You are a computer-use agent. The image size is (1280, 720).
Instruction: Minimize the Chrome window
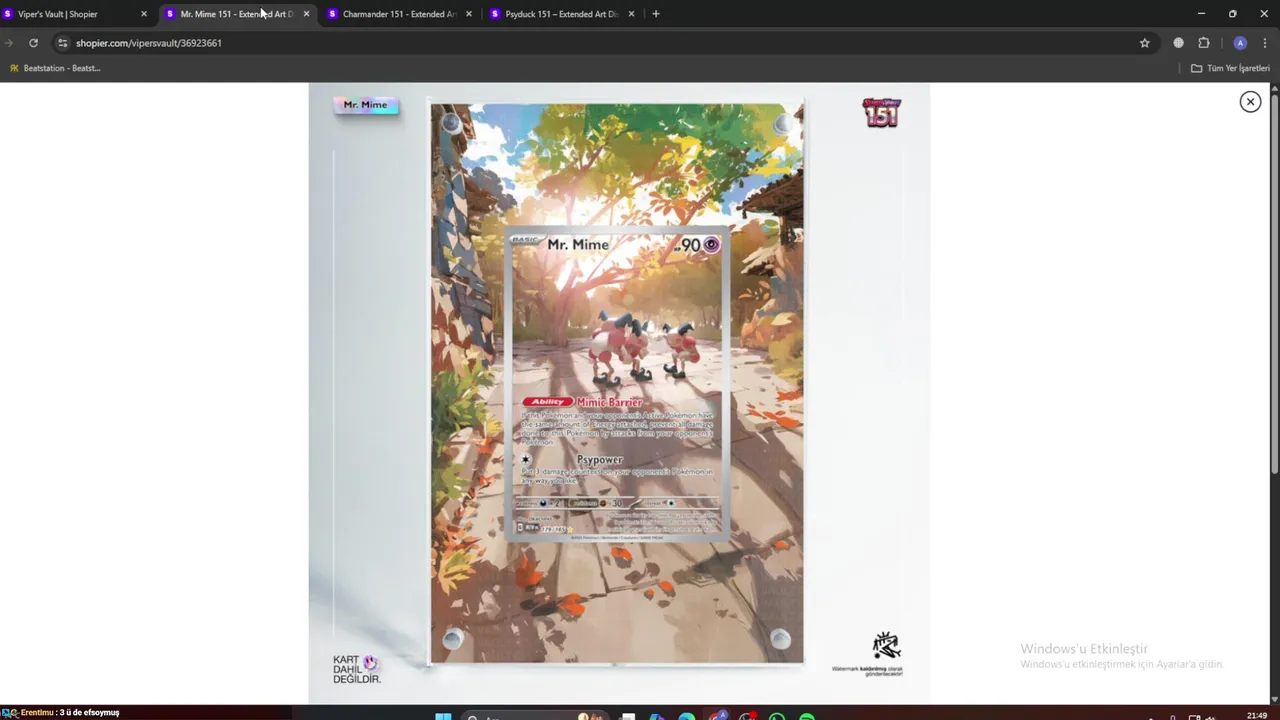1201,14
